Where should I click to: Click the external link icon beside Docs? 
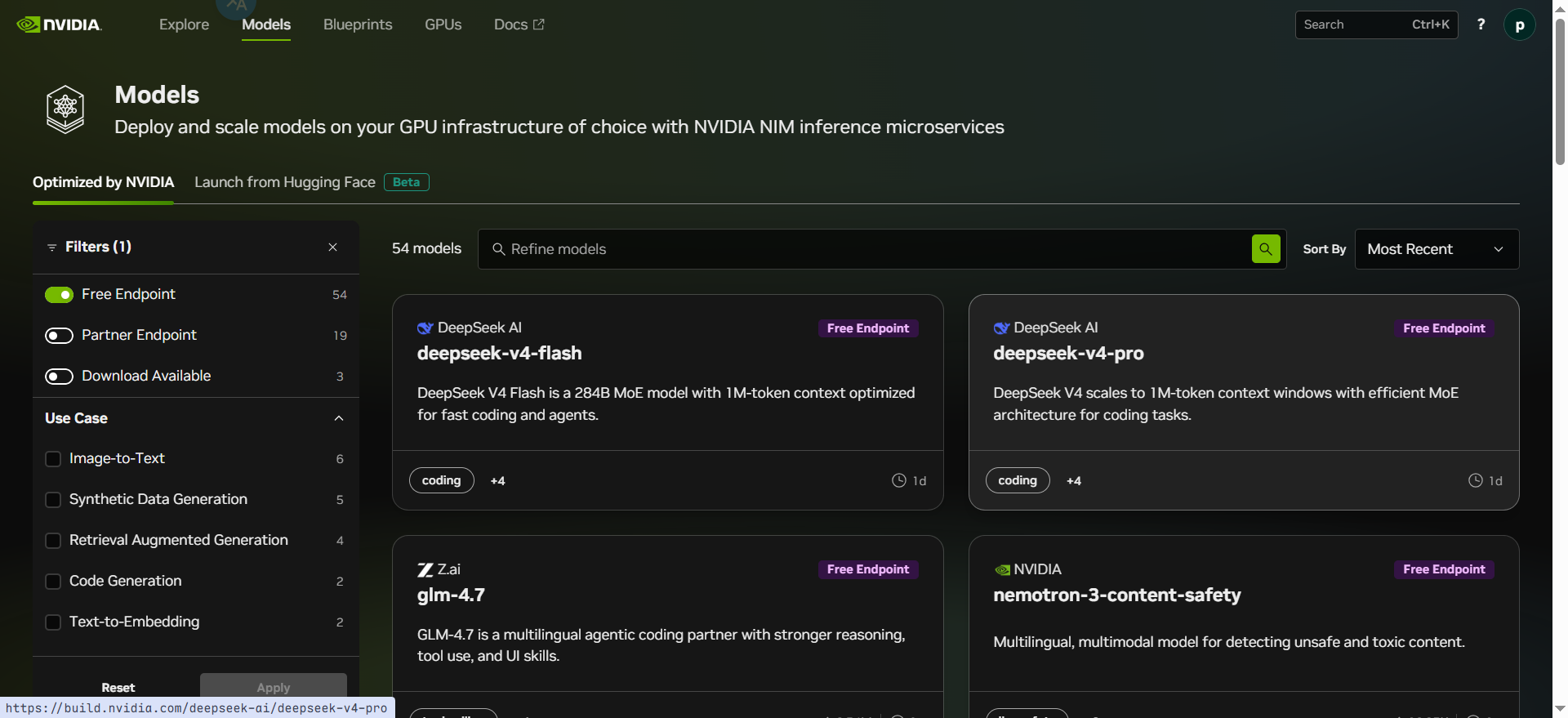coord(539,25)
